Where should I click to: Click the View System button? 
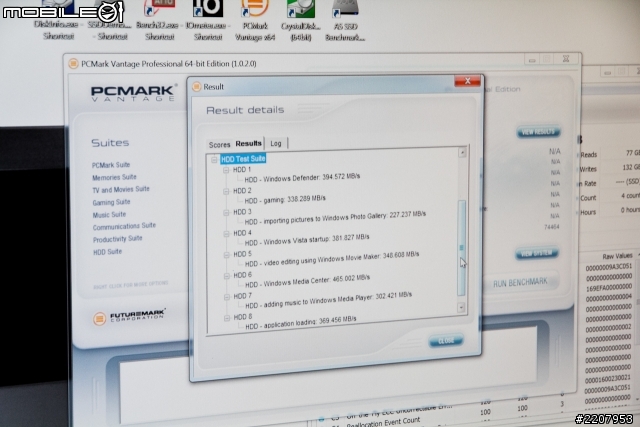[x=537, y=253]
